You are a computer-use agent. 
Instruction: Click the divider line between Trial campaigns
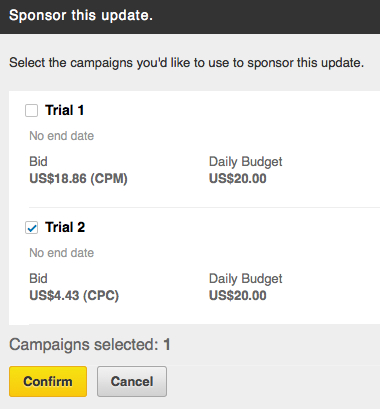(205, 207)
